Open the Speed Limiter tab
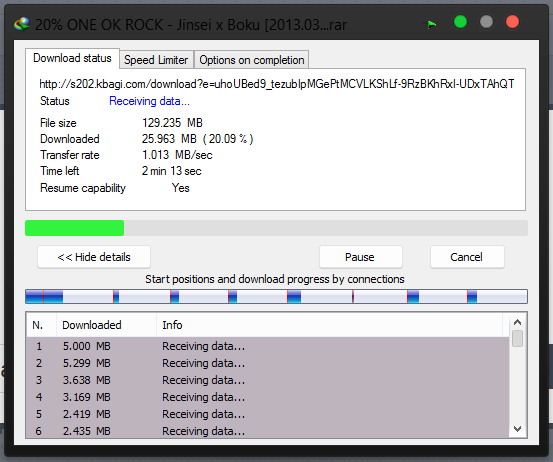This screenshot has height=462, width=553. point(156,60)
